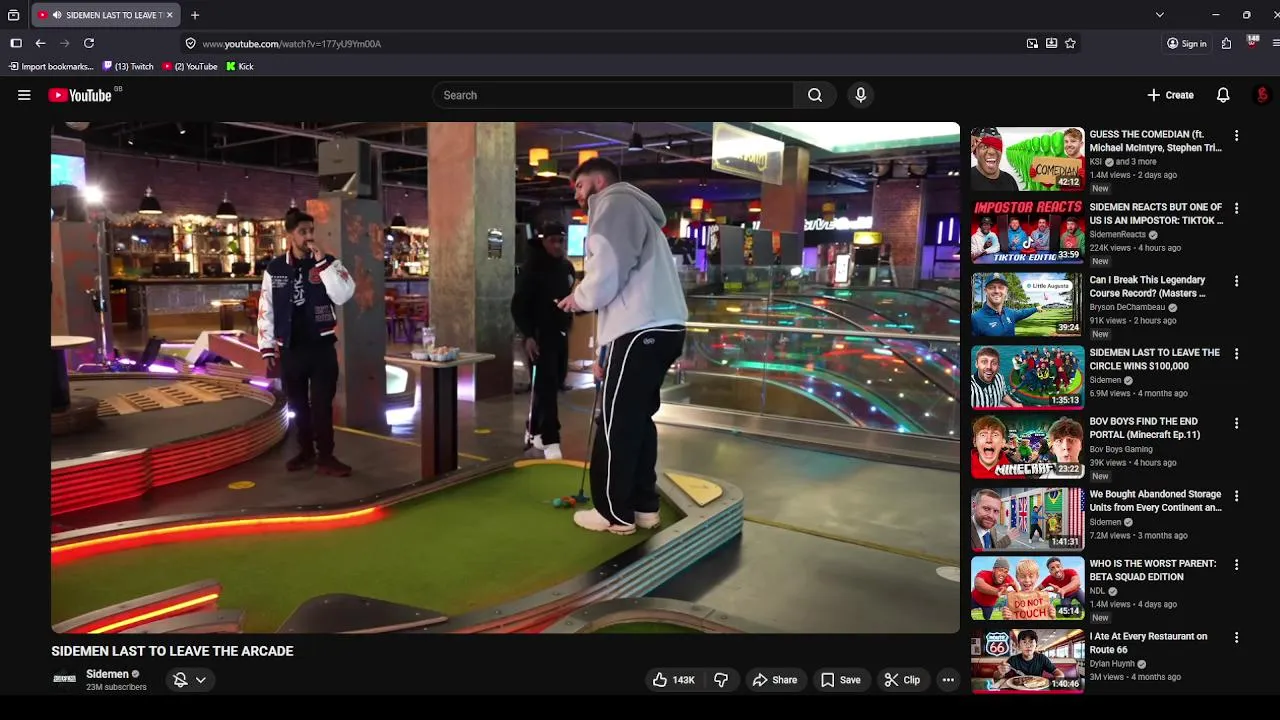Click the magnifier search button
The width and height of the screenshot is (1280, 720).
pos(815,95)
